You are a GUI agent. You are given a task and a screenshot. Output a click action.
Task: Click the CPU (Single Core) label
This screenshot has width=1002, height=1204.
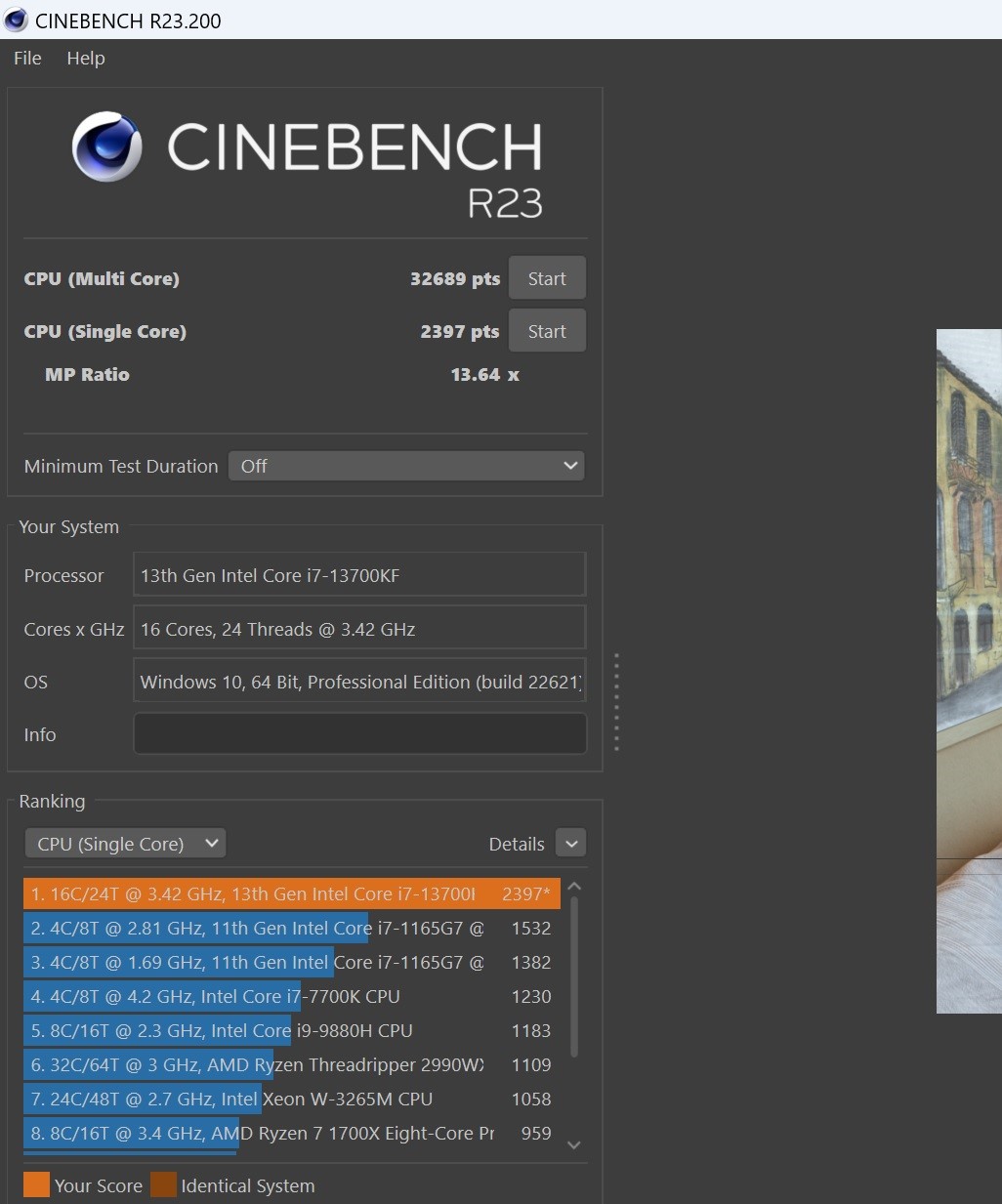[x=105, y=332]
